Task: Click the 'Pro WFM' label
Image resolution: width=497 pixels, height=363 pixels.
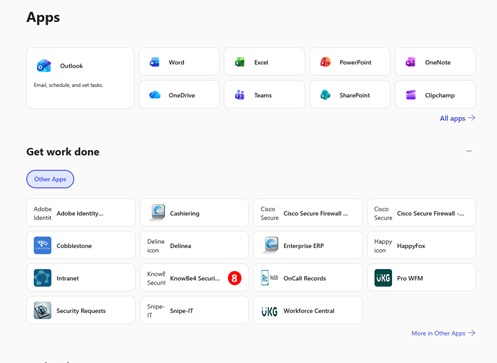Action: (x=410, y=278)
